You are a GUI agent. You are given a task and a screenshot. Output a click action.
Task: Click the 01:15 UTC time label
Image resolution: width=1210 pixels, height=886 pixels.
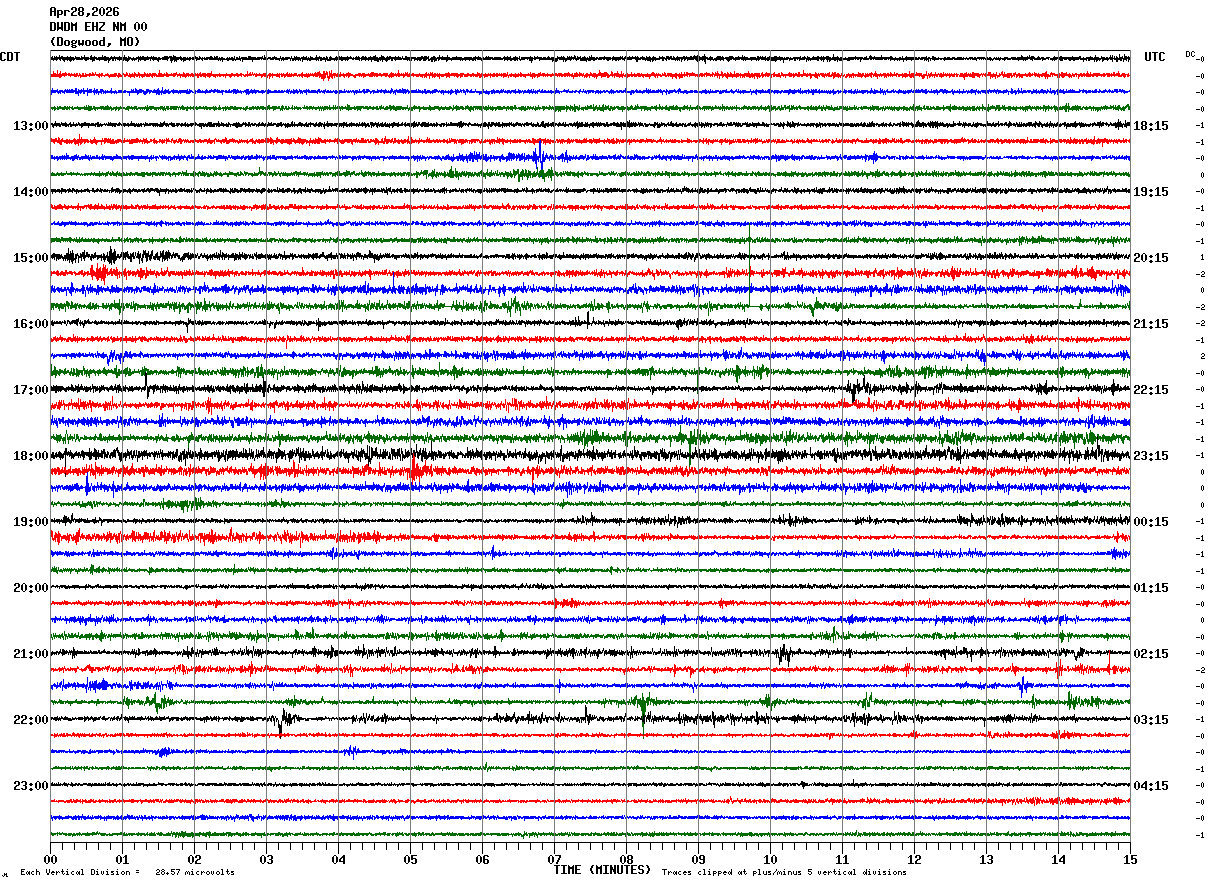(x=1150, y=588)
